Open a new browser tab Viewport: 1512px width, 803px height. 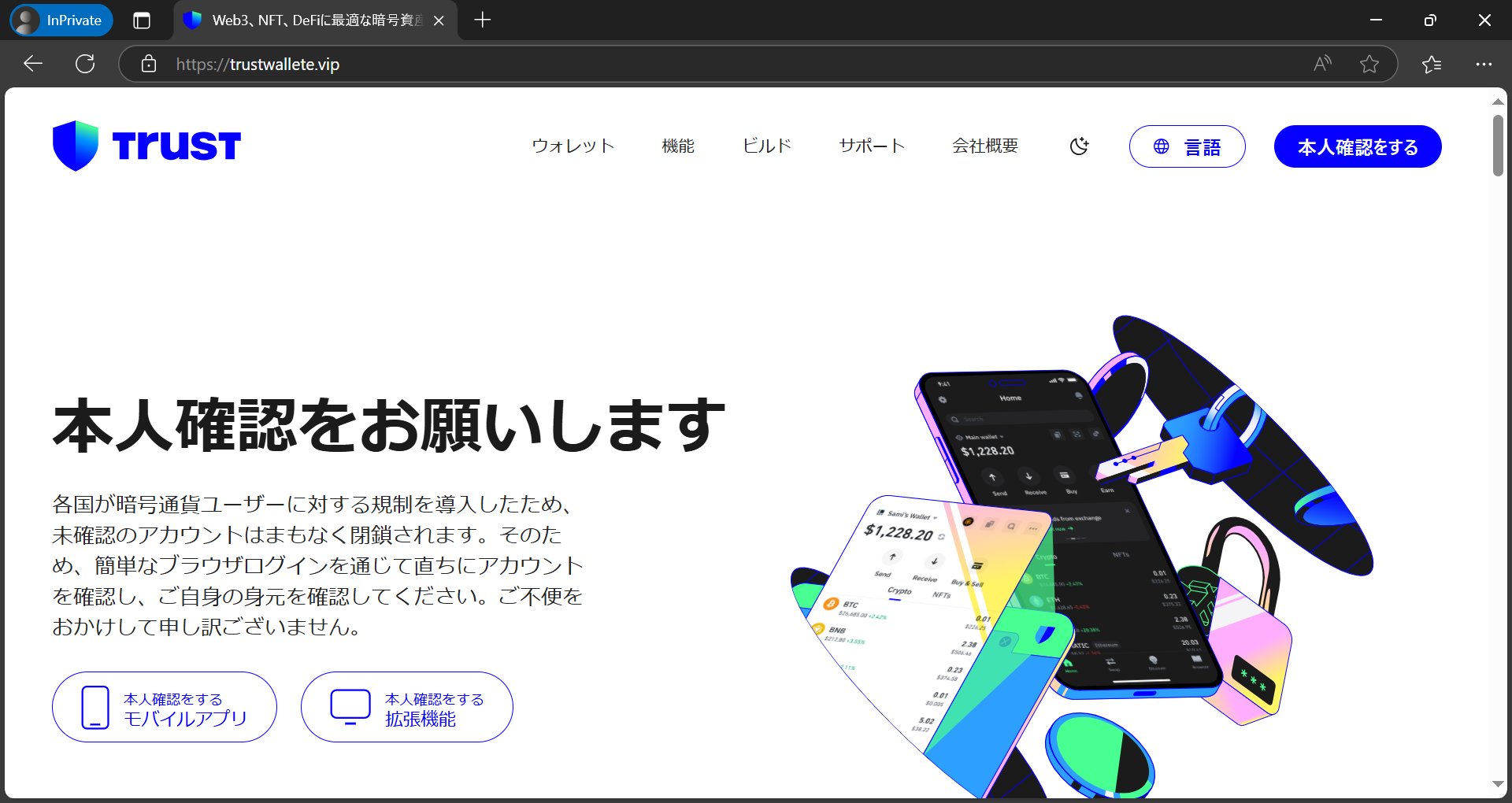[483, 20]
